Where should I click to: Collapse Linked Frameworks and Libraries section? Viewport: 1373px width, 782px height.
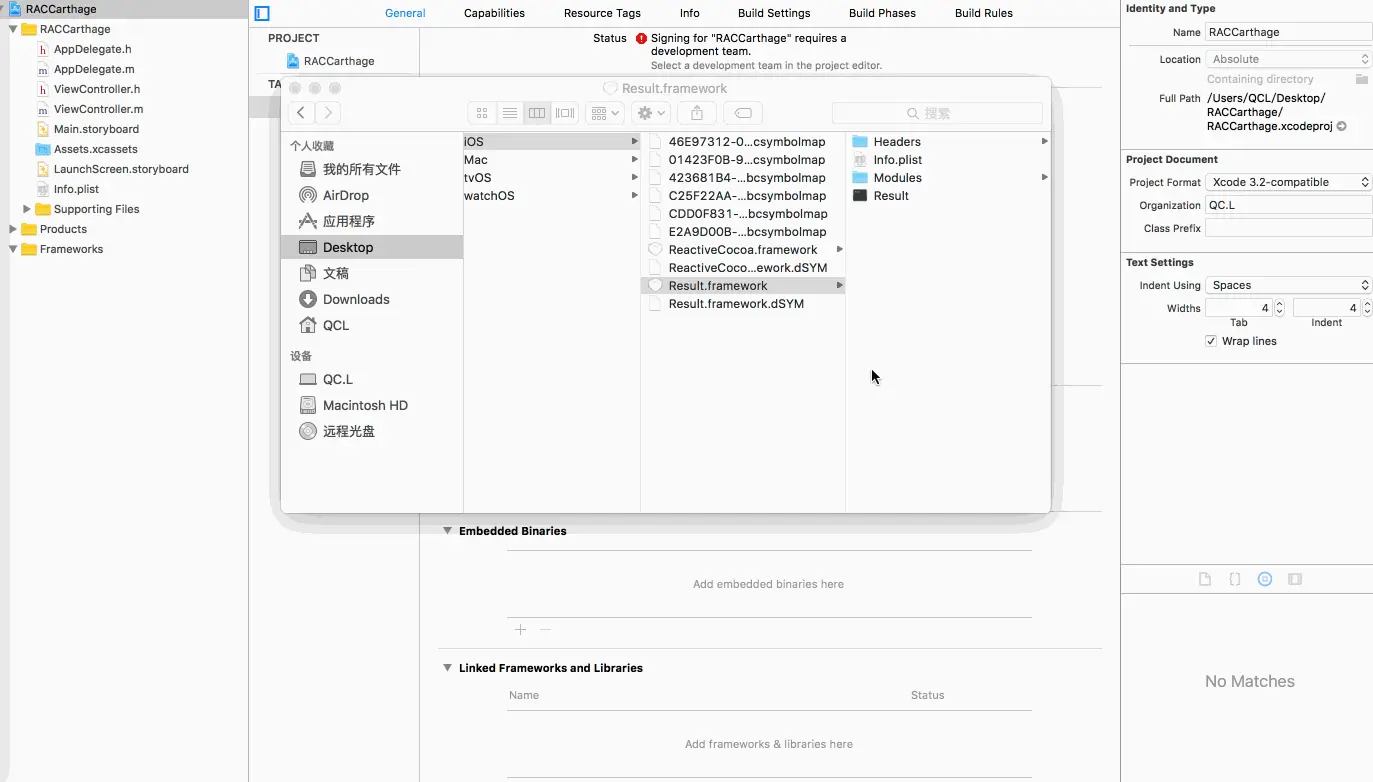[x=448, y=668]
